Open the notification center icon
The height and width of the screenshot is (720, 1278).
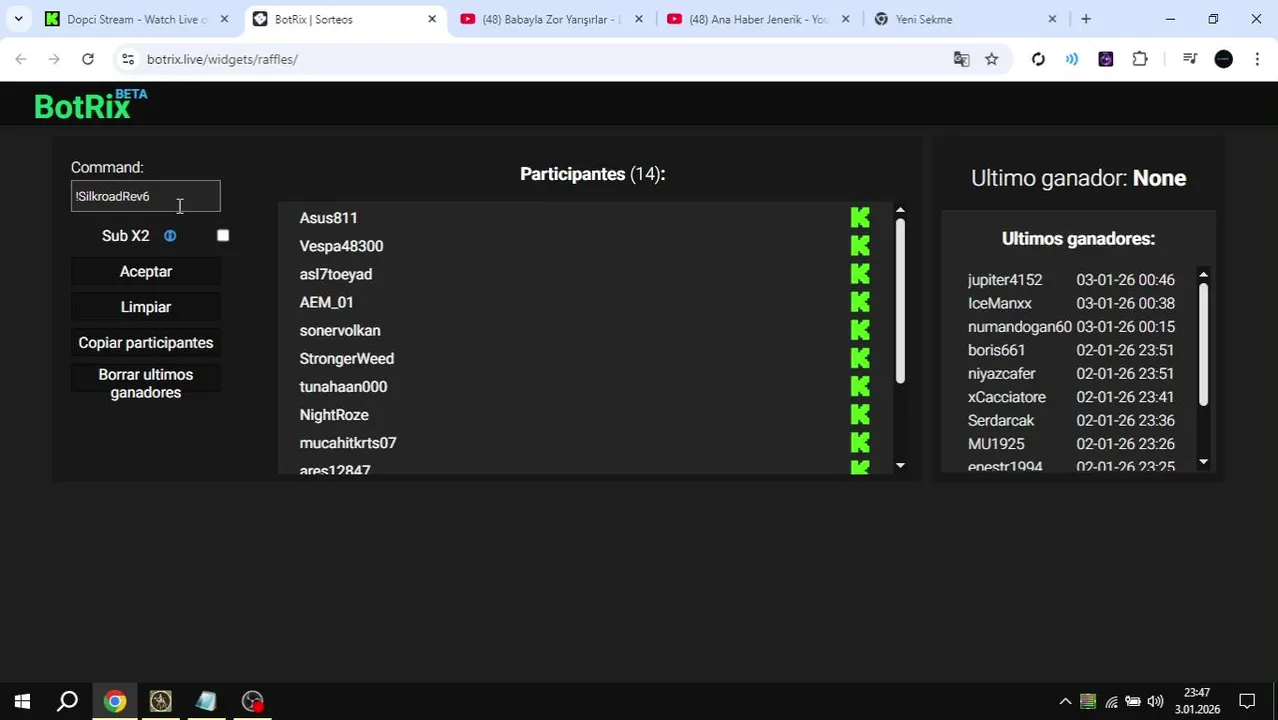(x=1247, y=701)
